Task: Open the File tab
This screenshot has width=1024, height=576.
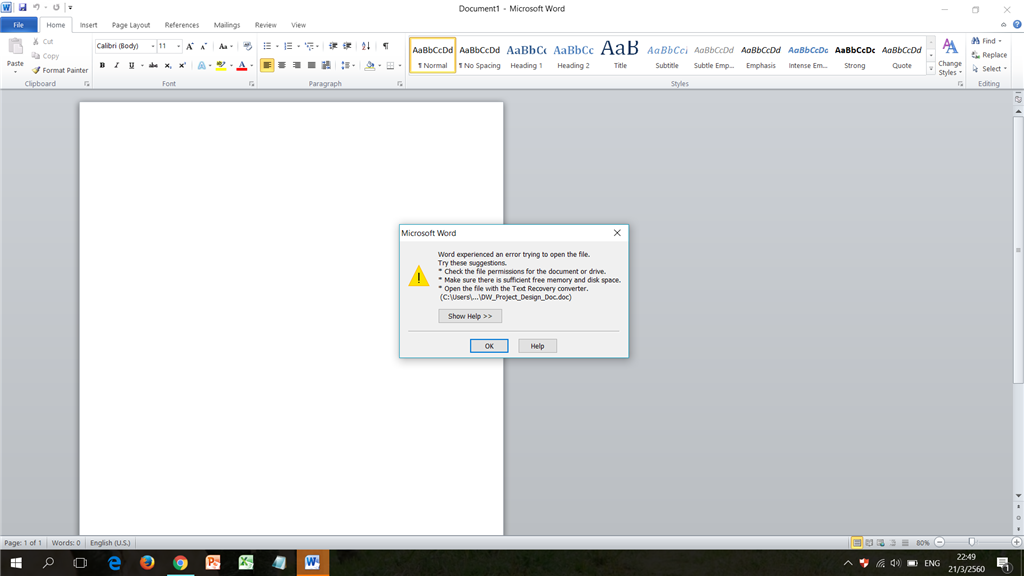Action: (18, 25)
